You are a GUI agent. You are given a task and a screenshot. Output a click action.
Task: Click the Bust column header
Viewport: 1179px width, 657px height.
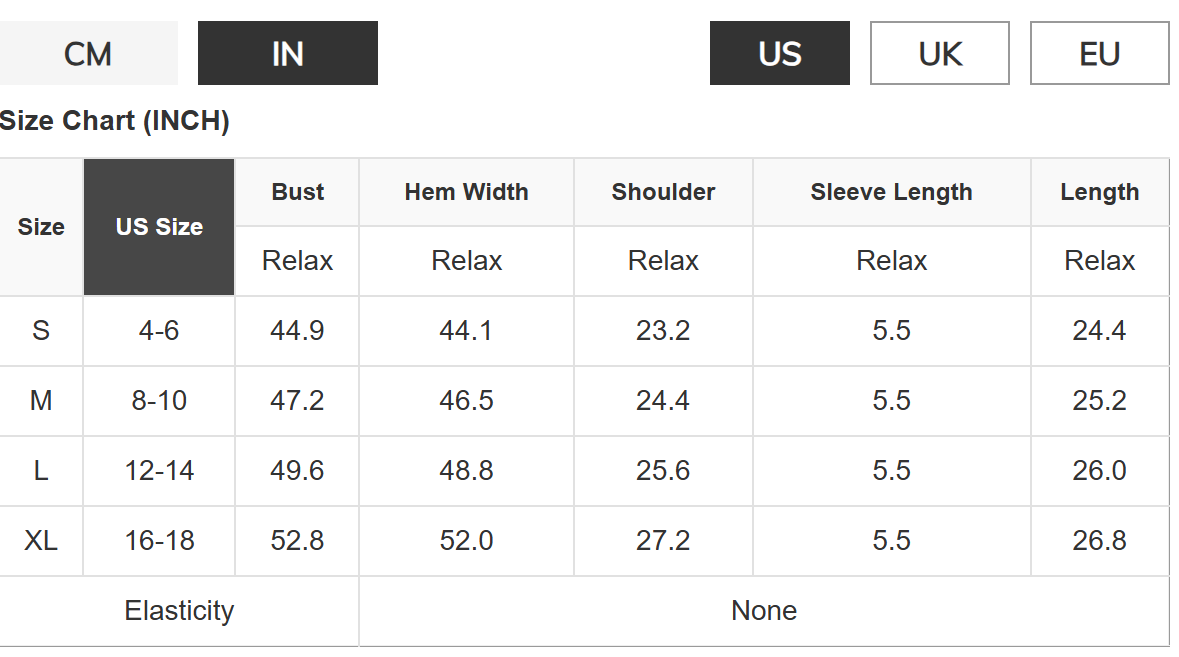[x=297, y=192]
